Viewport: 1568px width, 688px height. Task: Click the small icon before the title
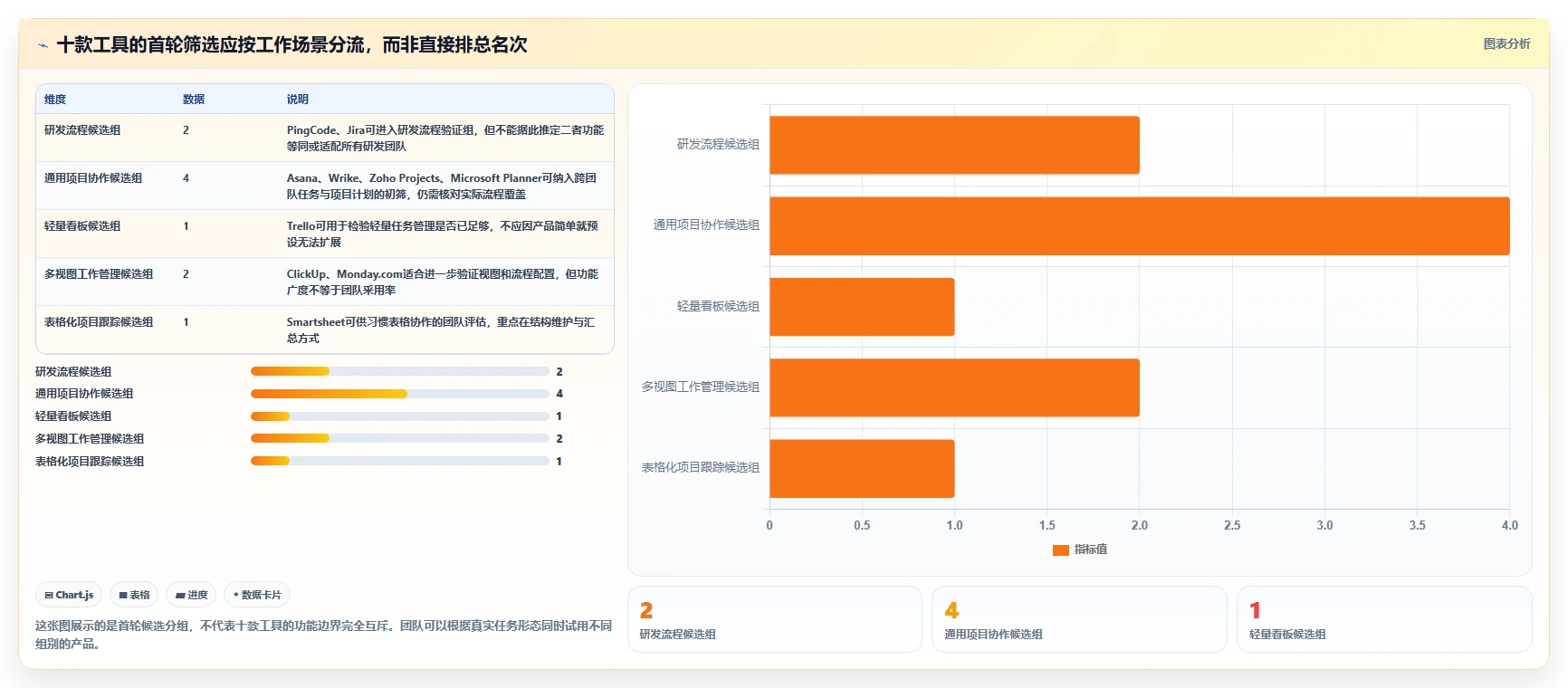pos(43,45)
